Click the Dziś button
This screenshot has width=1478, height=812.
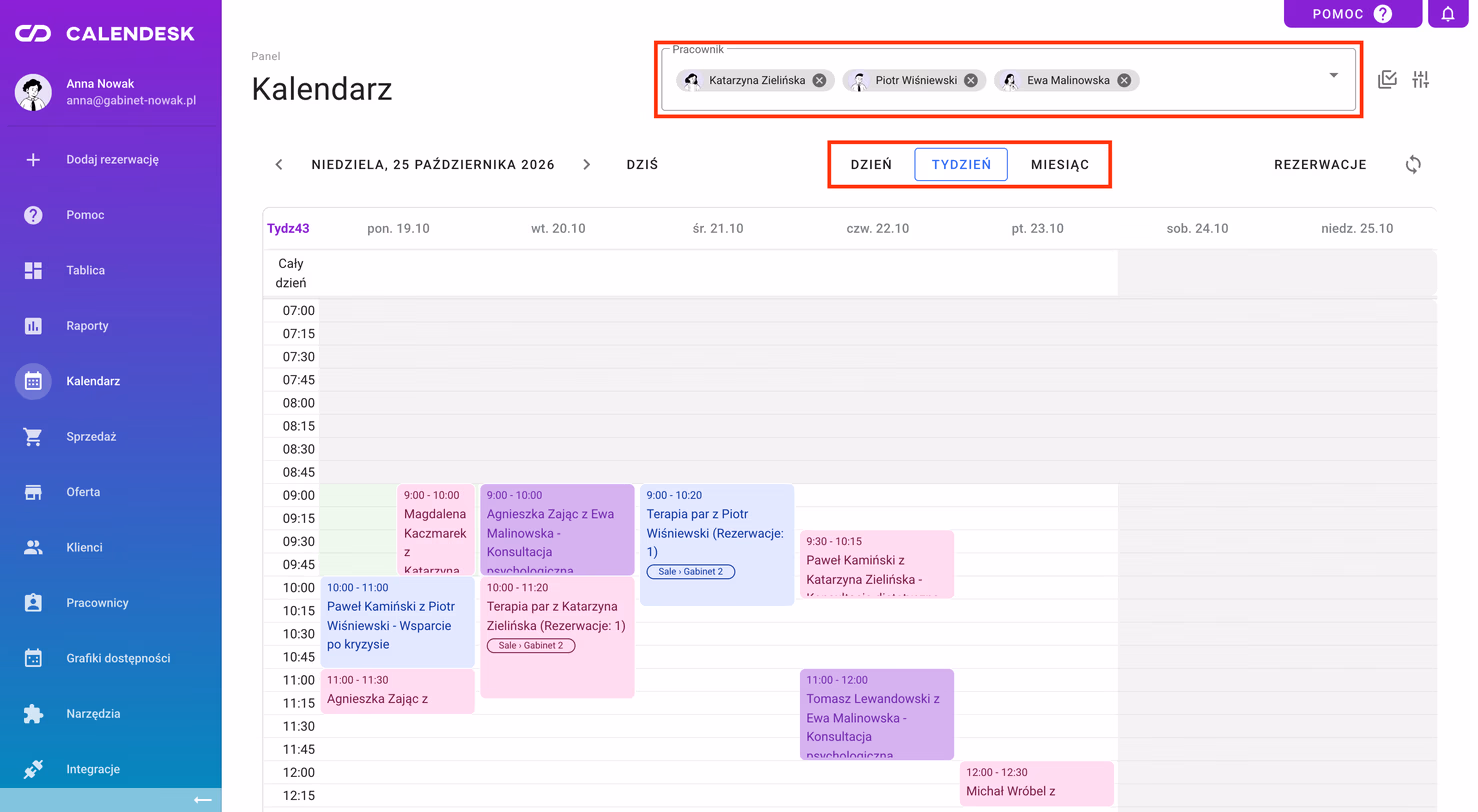click(x=642, y=165)
